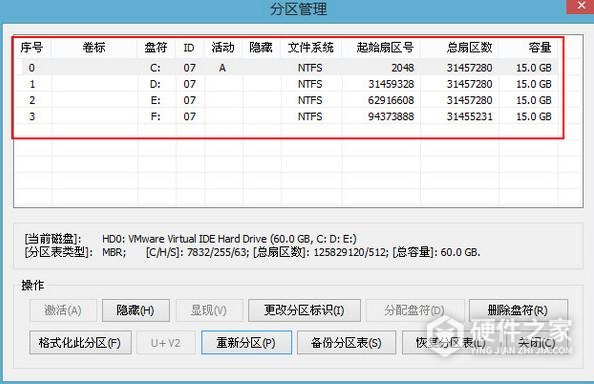Click the 隐藏 hidden column header

tap(261, 48)
